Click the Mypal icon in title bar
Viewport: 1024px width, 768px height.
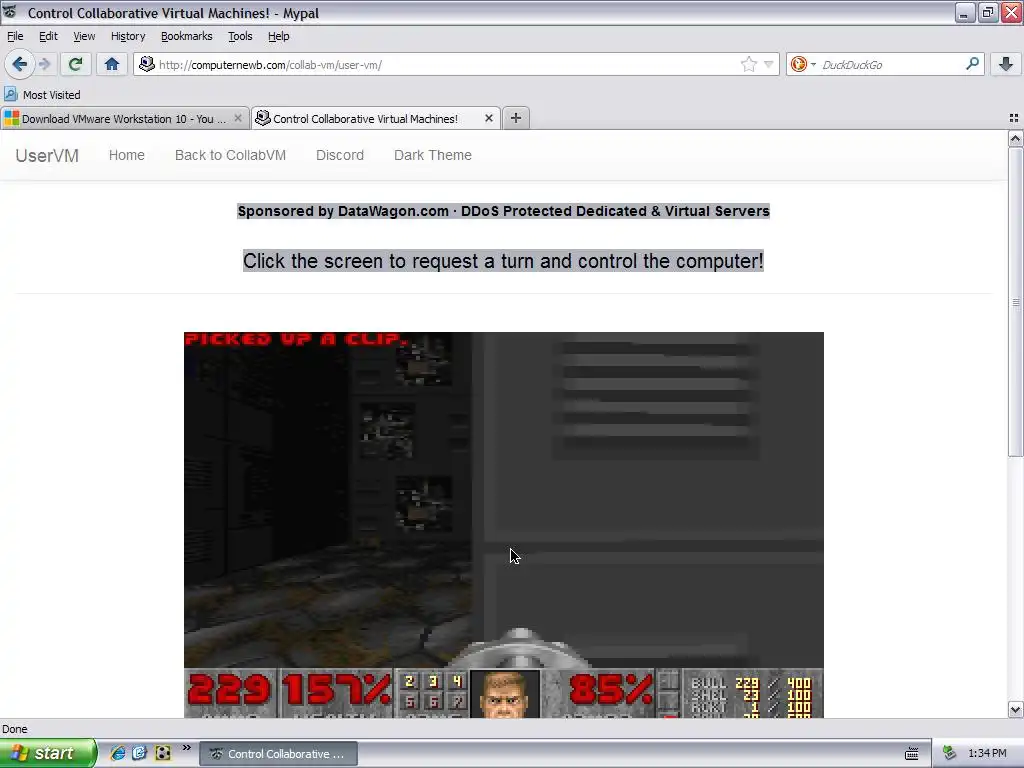click(x=9, y=12)
